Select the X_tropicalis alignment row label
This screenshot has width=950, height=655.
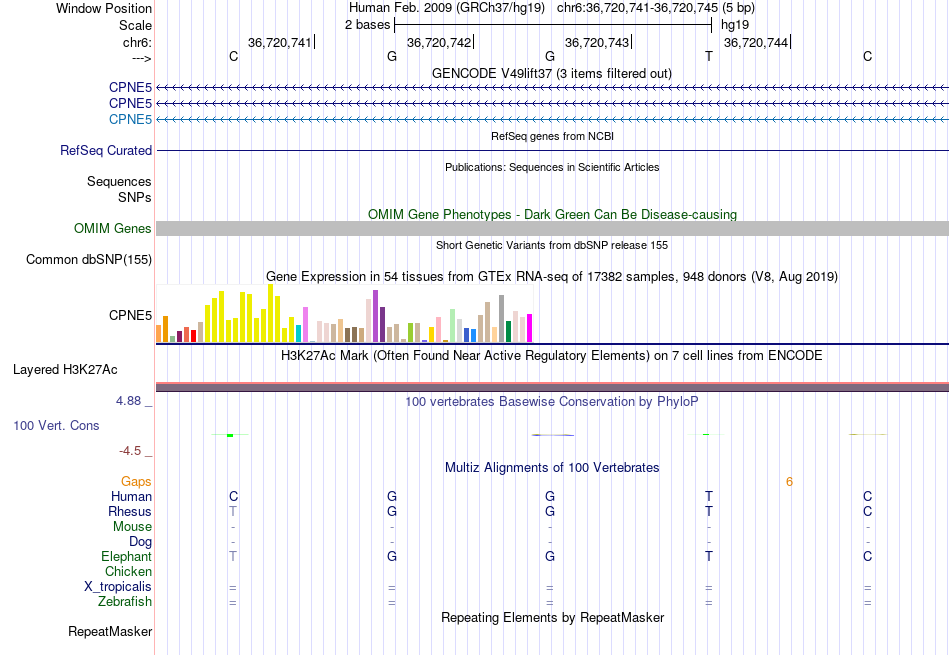[x=118, y=587]
